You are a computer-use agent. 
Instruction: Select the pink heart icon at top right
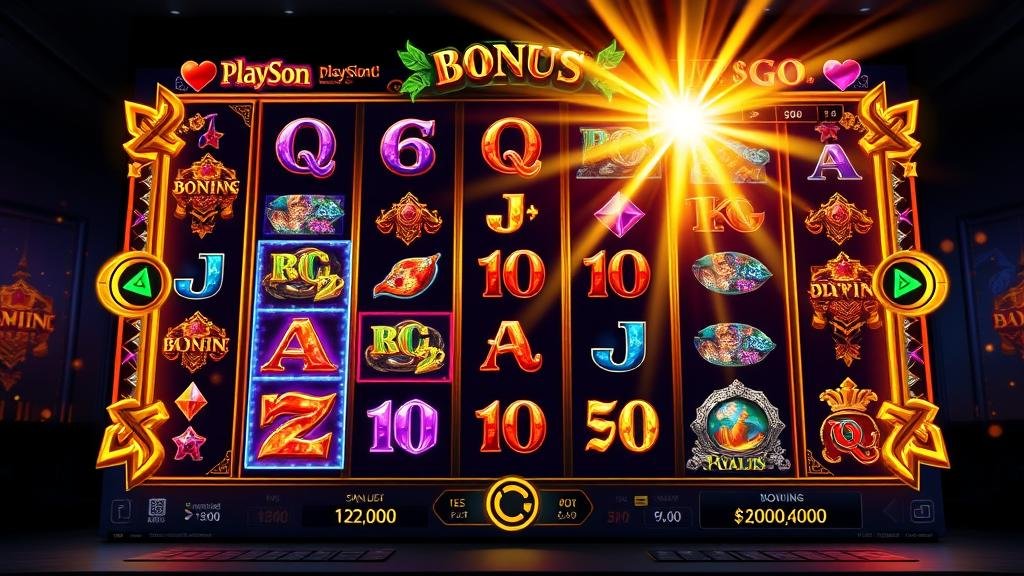click(842, 73)
